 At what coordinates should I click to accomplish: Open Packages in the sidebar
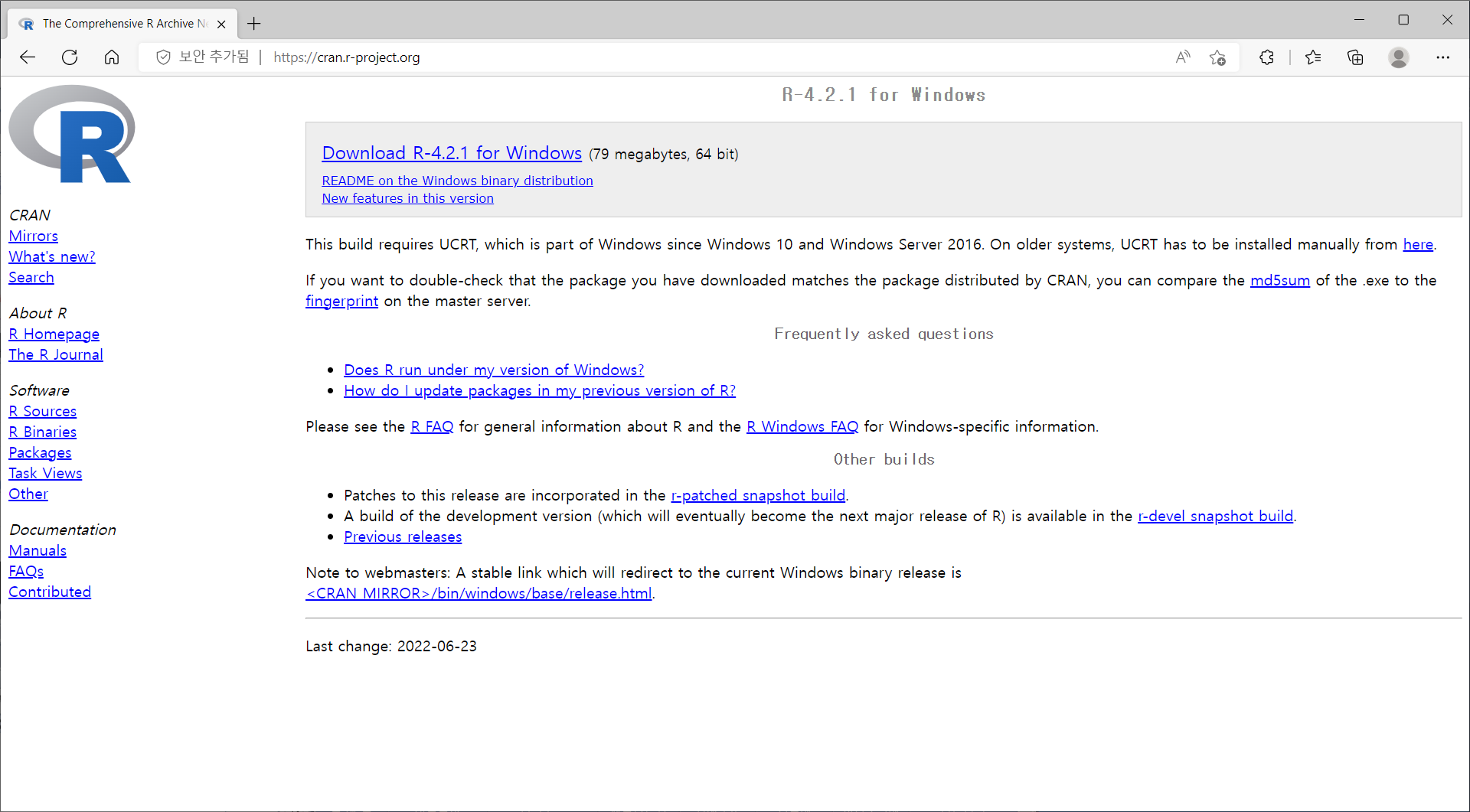[x=40, y=452]
